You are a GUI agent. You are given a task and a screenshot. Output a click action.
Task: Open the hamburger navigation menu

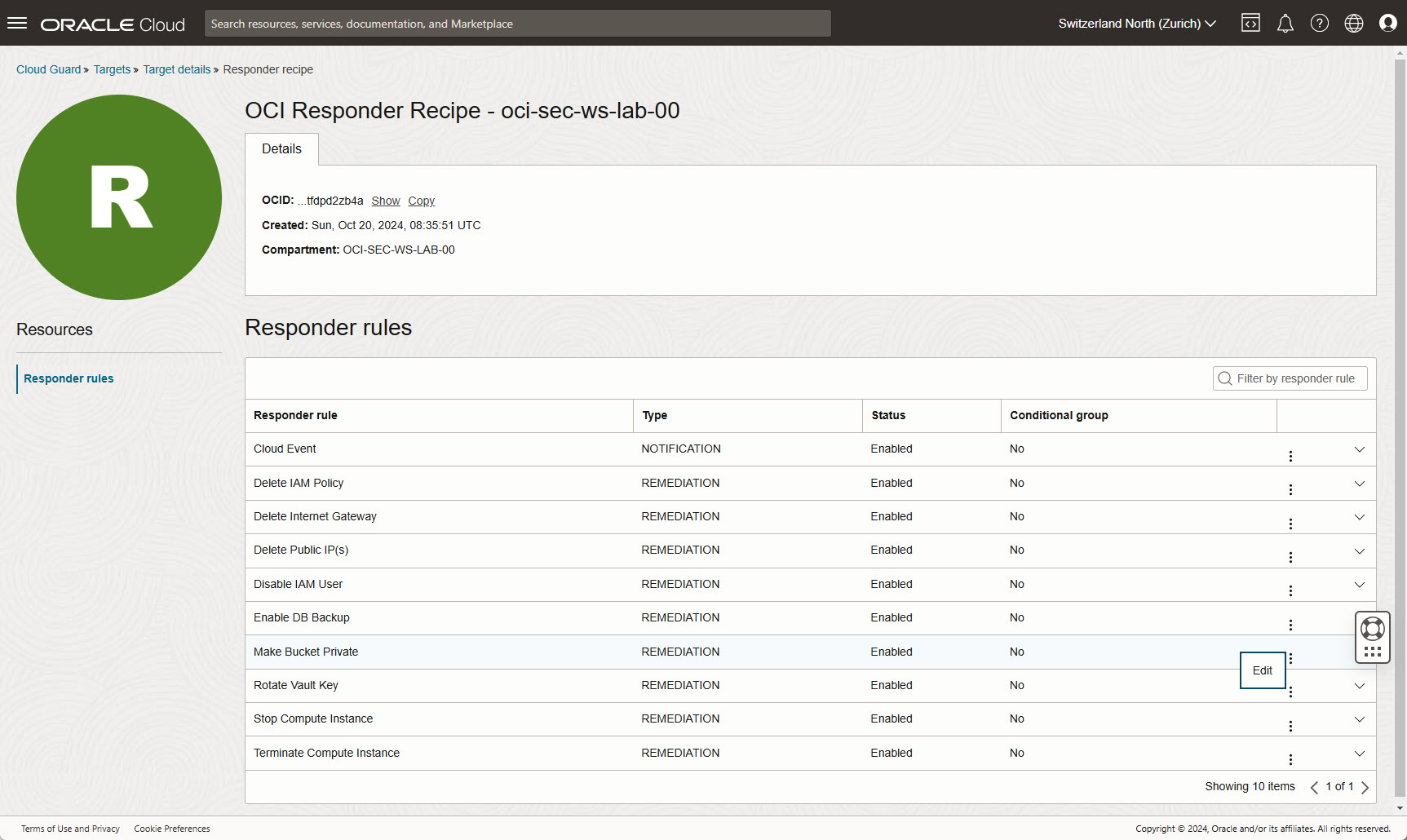[x=17, y=24]
